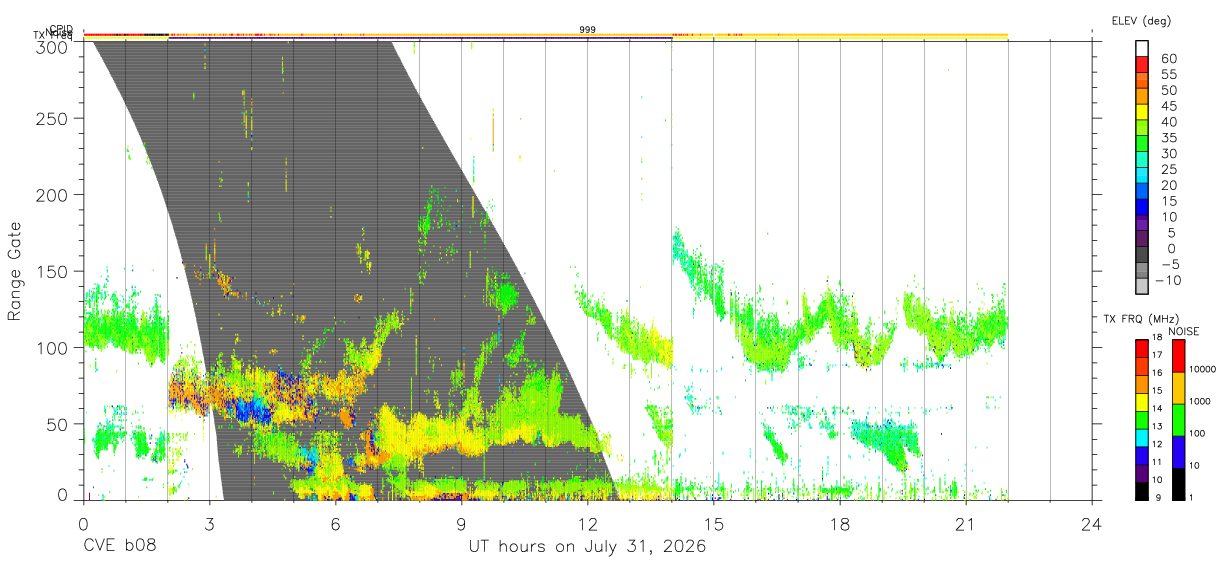The image size is (1228, 567).
Task: Select the light gray bottom ELEV swatch below -10
Action: (x=1142, y=286)
